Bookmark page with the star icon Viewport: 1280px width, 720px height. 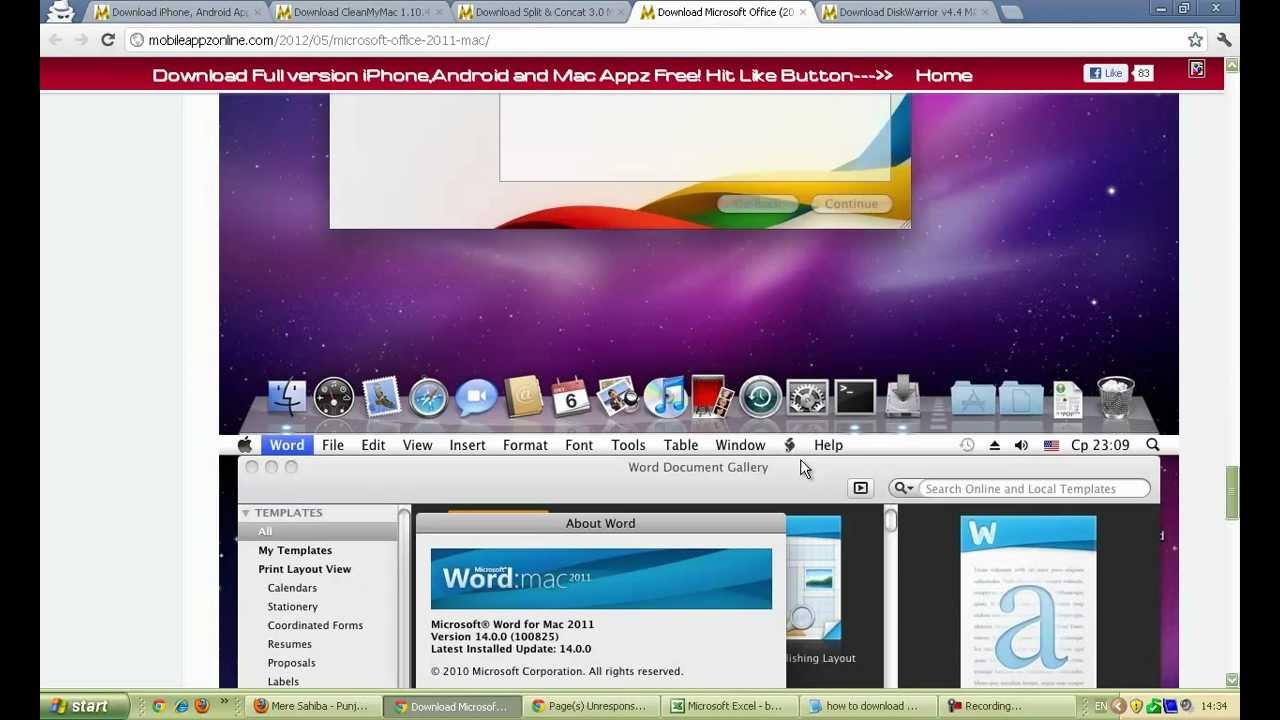pos(1195,40)
